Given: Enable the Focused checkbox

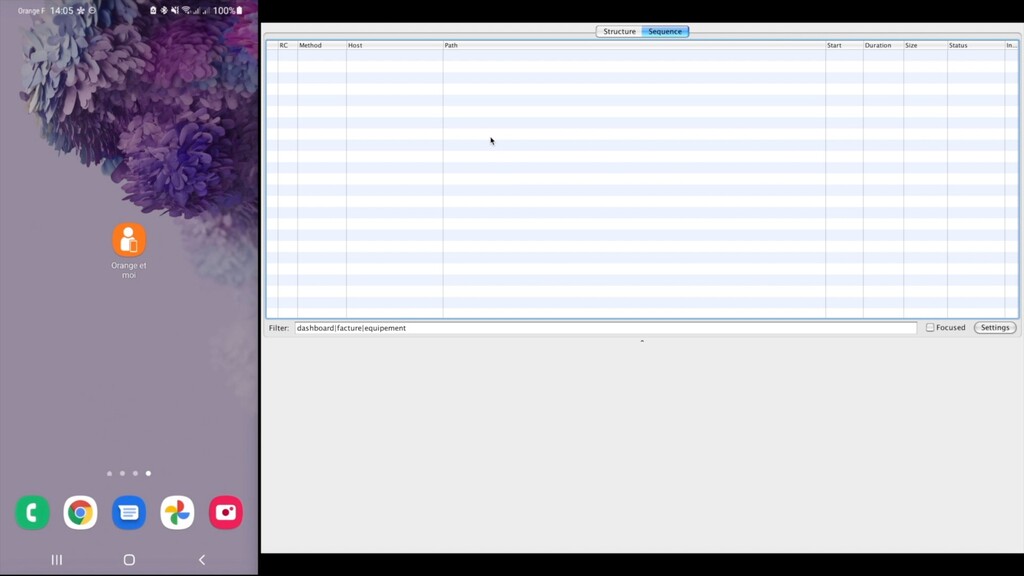Looking at the screenshot, I should (x=930, y=328).
